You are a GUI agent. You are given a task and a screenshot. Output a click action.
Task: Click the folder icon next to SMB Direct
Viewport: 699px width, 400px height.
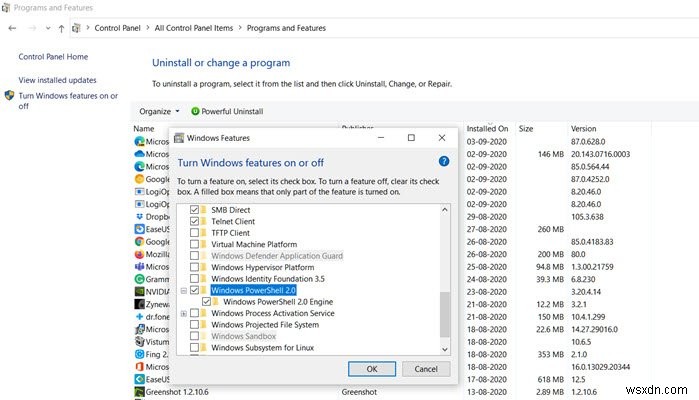pyautogui.click(x=204, y=210)
